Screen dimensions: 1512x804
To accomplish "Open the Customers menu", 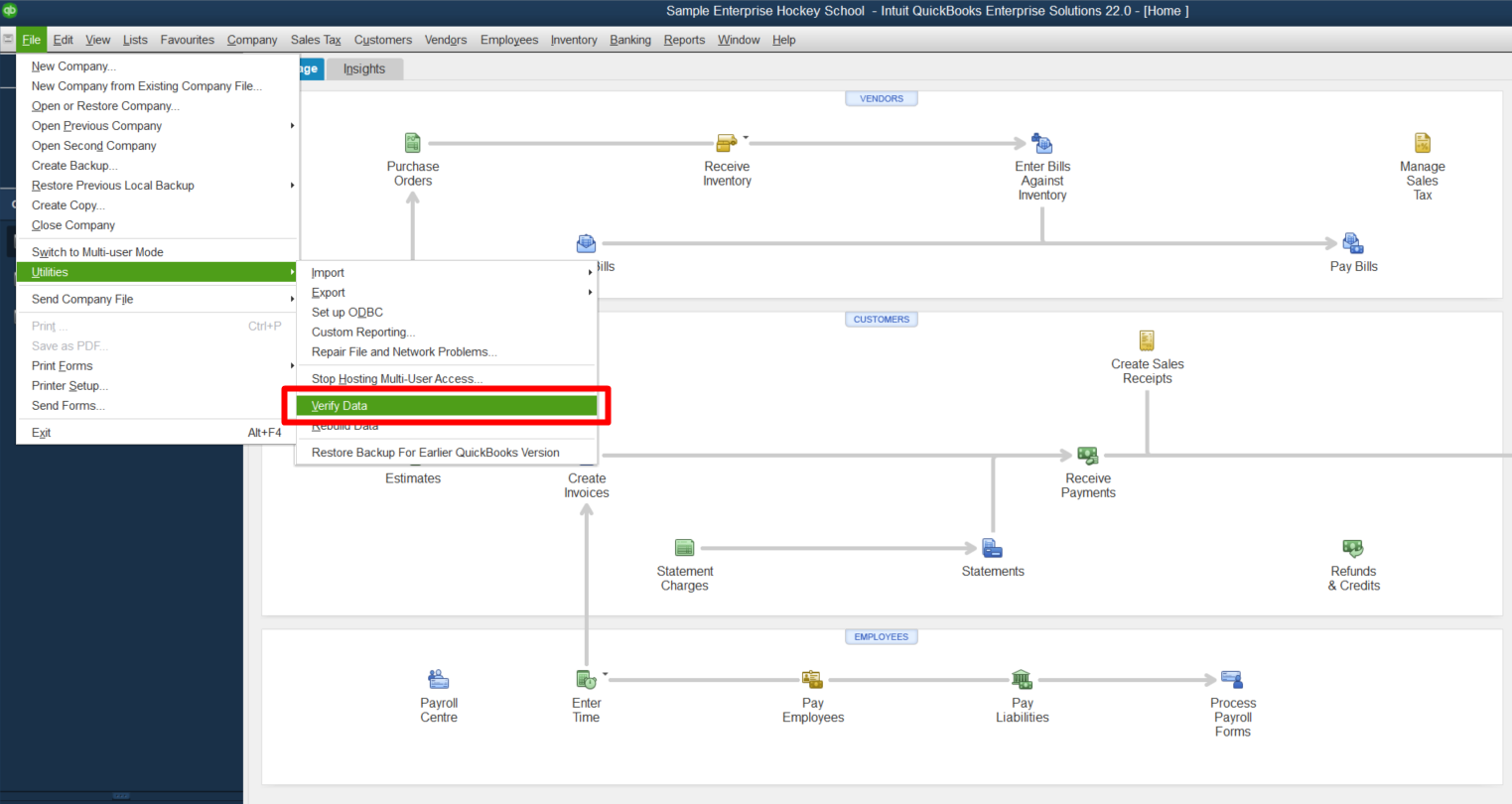I will (383, 40).
